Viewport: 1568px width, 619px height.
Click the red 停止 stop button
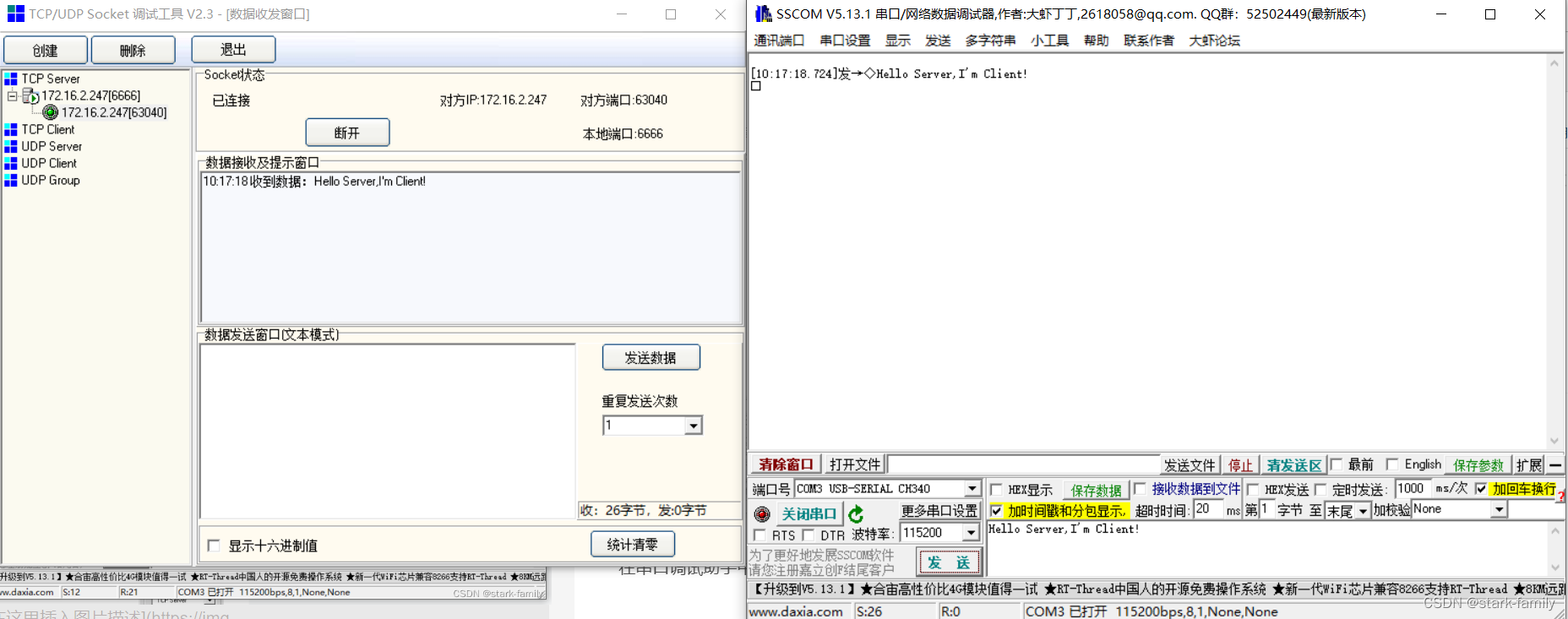point(1240,465)
